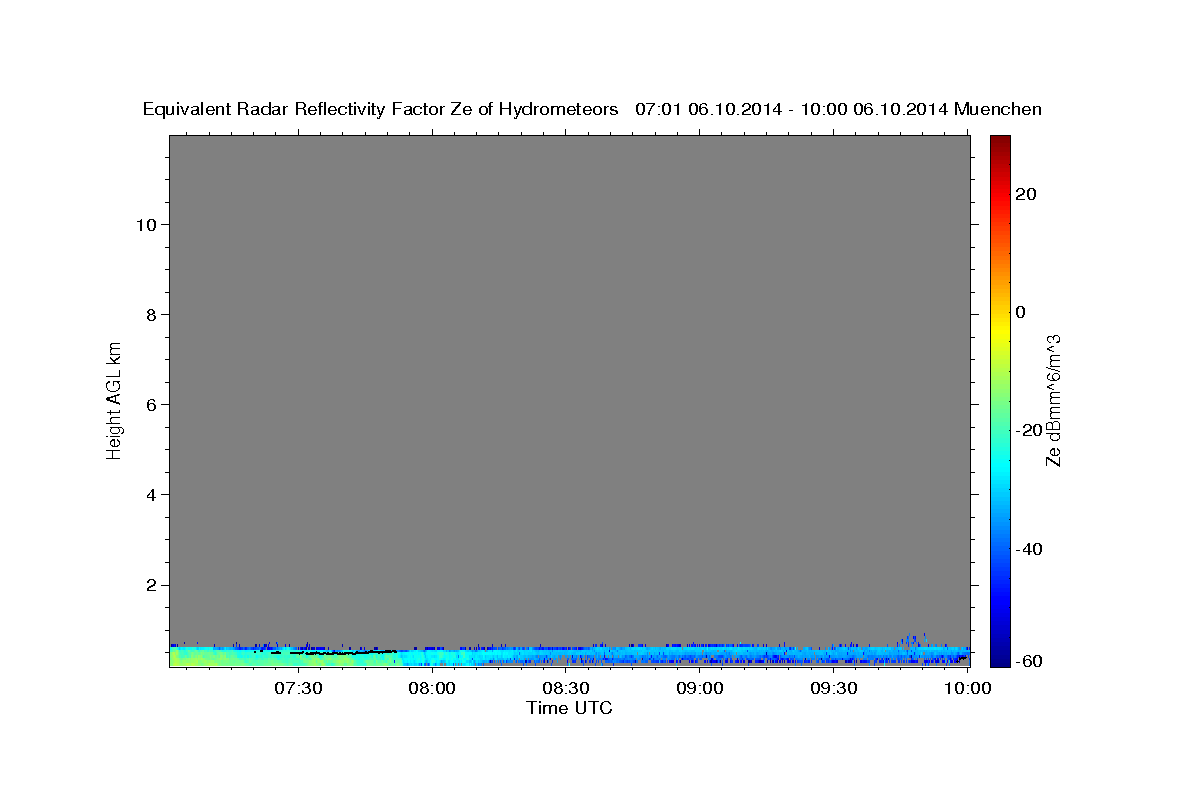The height and width of the screenshot is (800, 1200).
Task: Click the plot title text
Action: click(x=592, y=109)
